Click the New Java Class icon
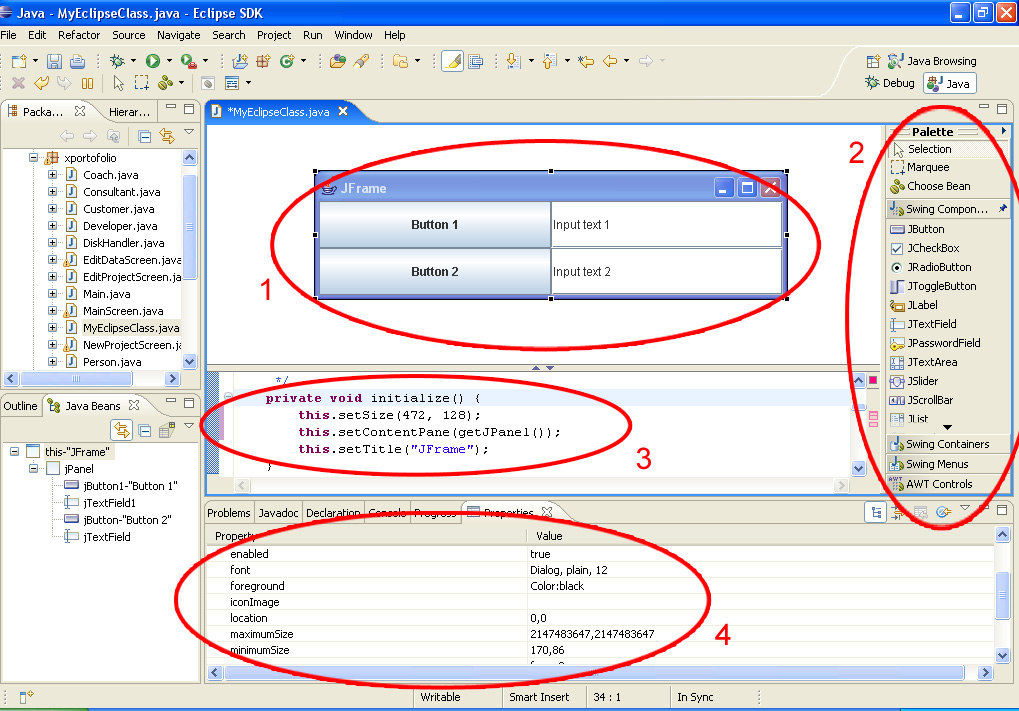 (287, 61)
